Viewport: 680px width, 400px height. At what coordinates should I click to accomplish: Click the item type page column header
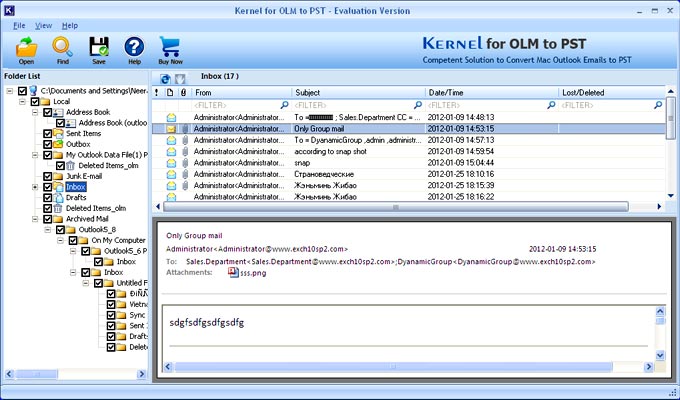point(170,92)
